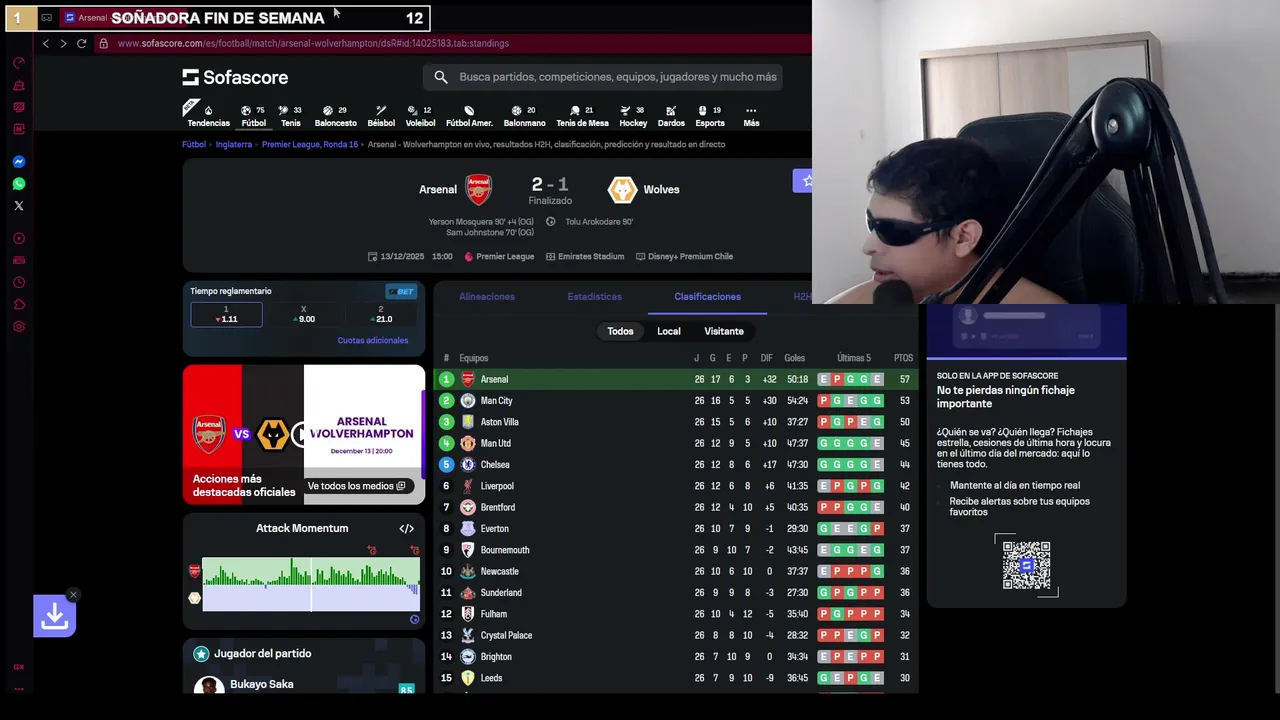
Task: Follow the Premier League, Ronda 16 breadcrumb
Action: tap(310, 144)
